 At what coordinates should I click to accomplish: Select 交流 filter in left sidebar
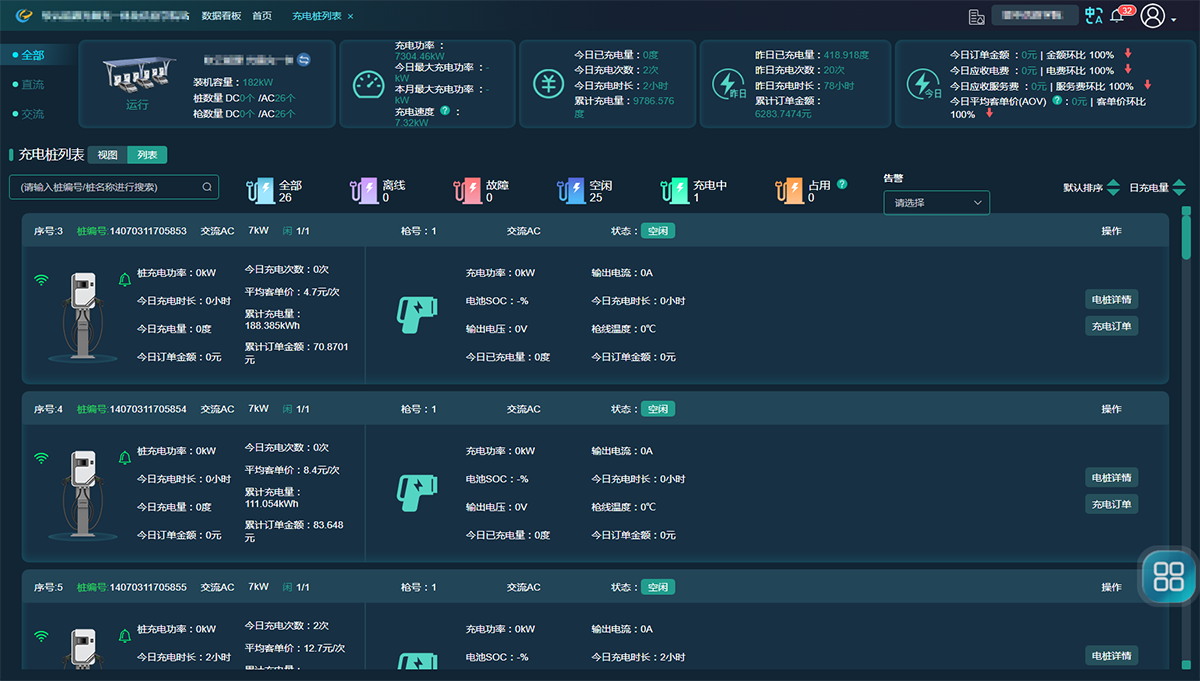tap(32, 114)
